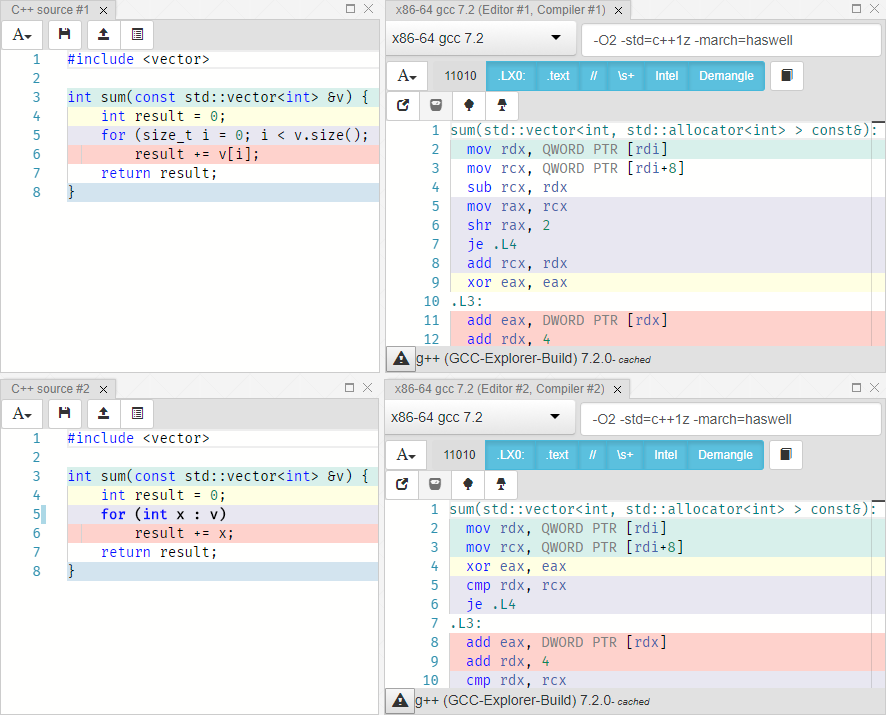Switch to the C++ source #2 tab
Image resolution: width=886 pixels, height=715 pixels.
pos(50,388)
